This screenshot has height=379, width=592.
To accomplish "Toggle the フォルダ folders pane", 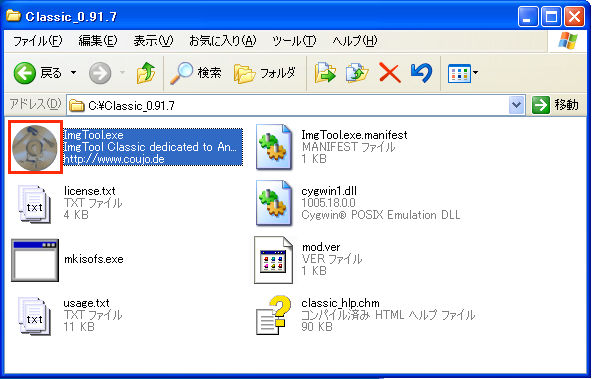I will click(x=264, y=73).
